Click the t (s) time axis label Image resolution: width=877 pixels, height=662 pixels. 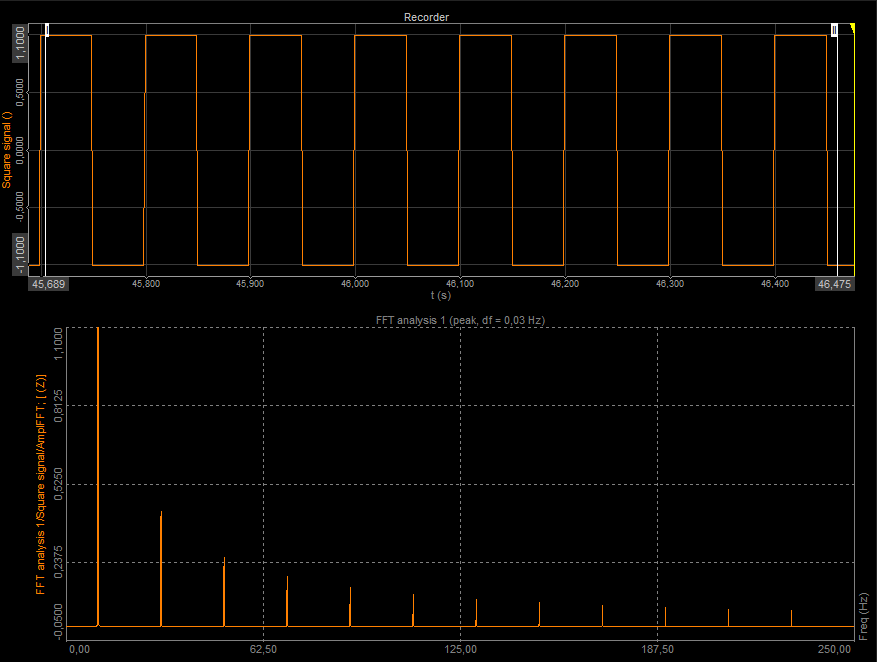(x=441, y=295)
